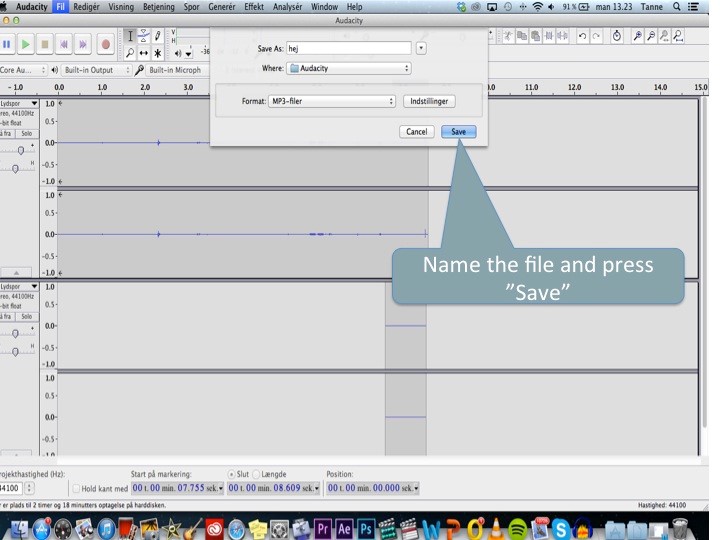Click the Fit Project zoom icon
Viewport: 720px width, 540px height.
pos(678,36)
